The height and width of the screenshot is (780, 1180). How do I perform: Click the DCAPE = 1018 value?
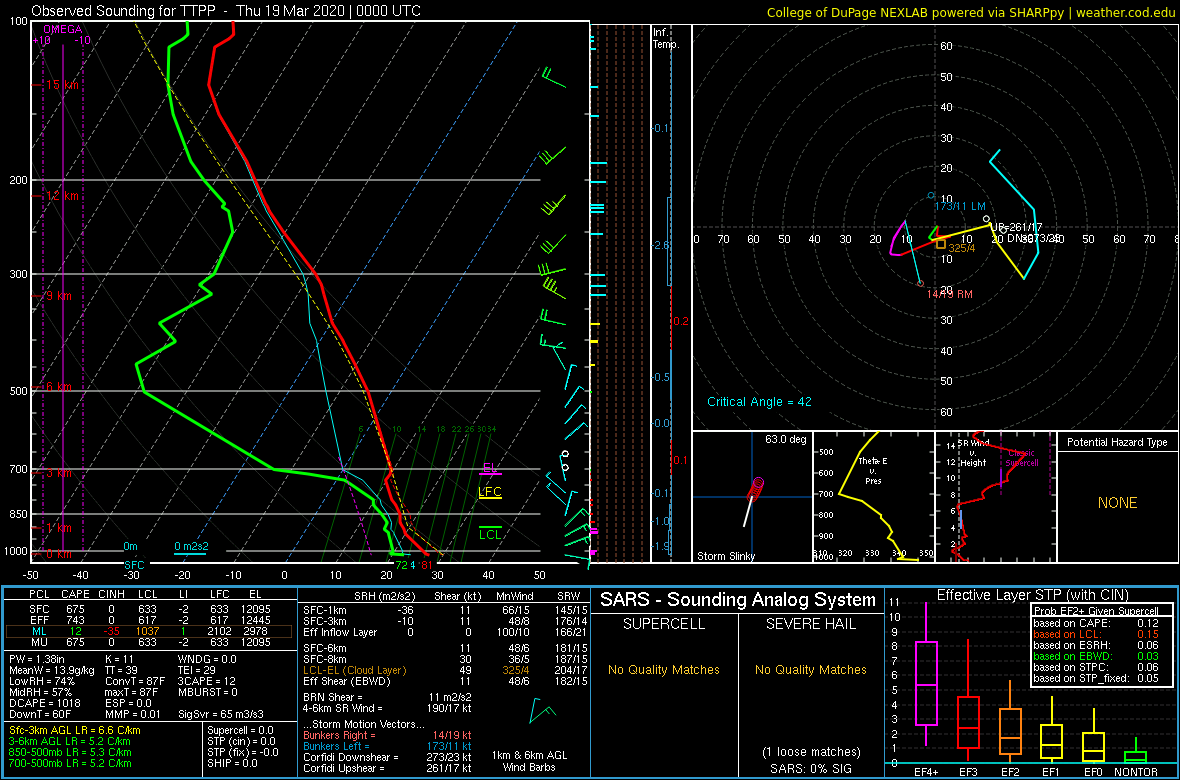tap(43, 702)
